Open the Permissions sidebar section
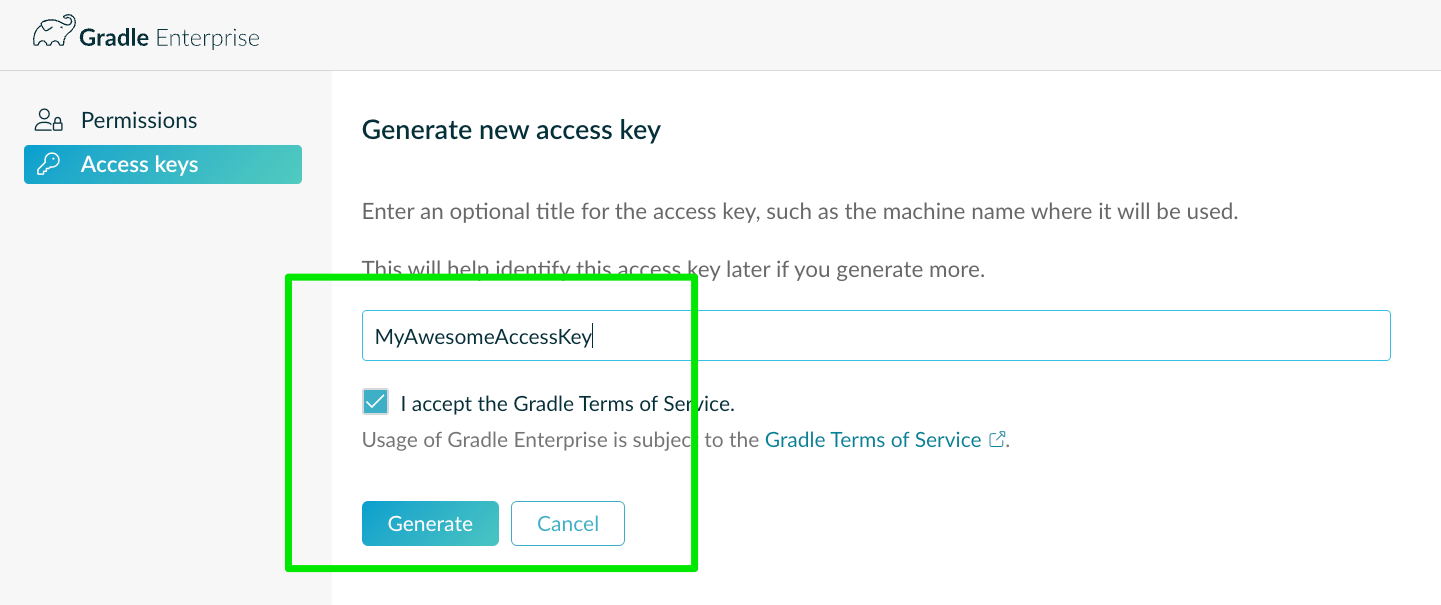 [x=139, y=120]
